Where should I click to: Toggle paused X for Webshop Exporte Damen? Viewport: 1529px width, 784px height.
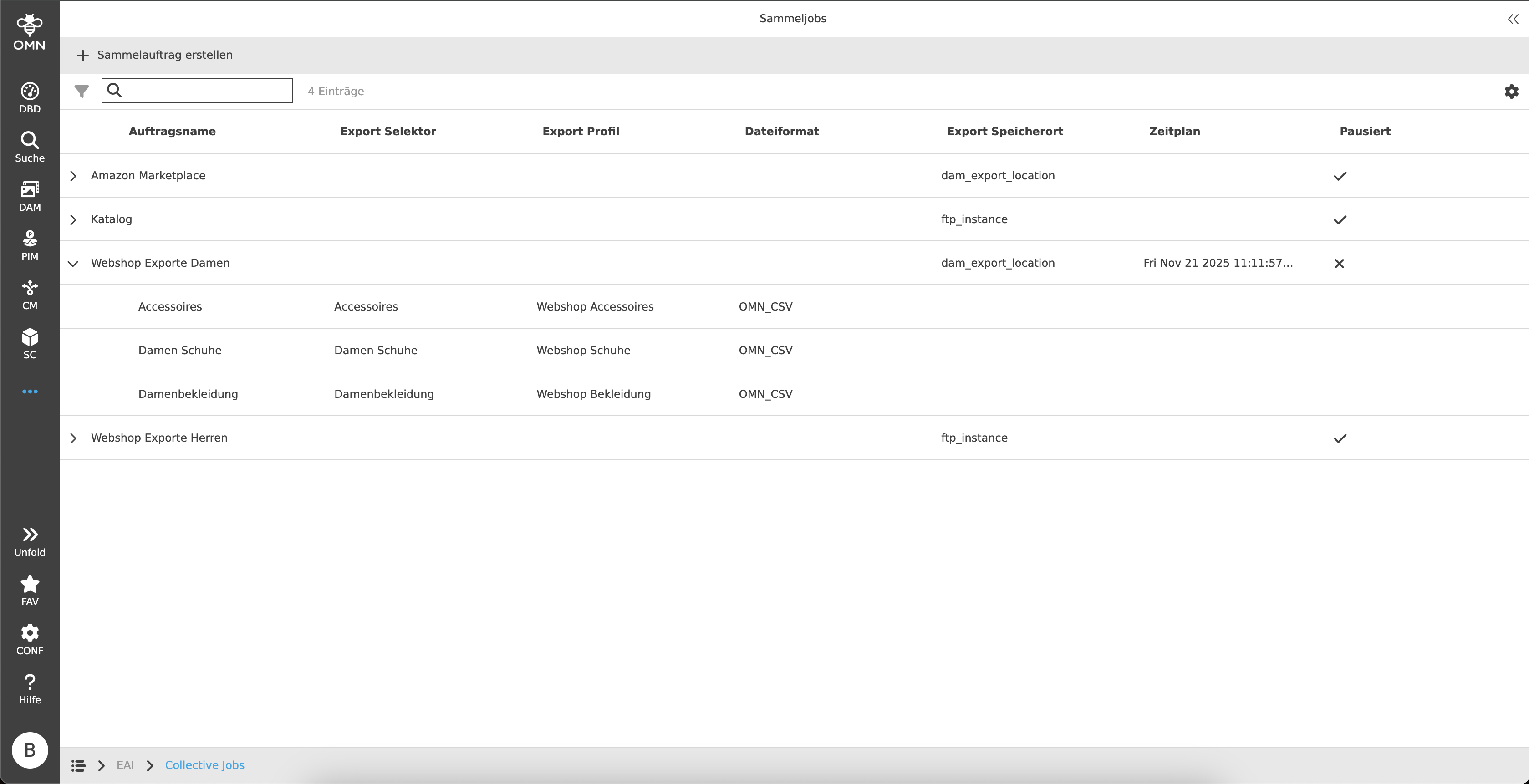(1339, 264)
